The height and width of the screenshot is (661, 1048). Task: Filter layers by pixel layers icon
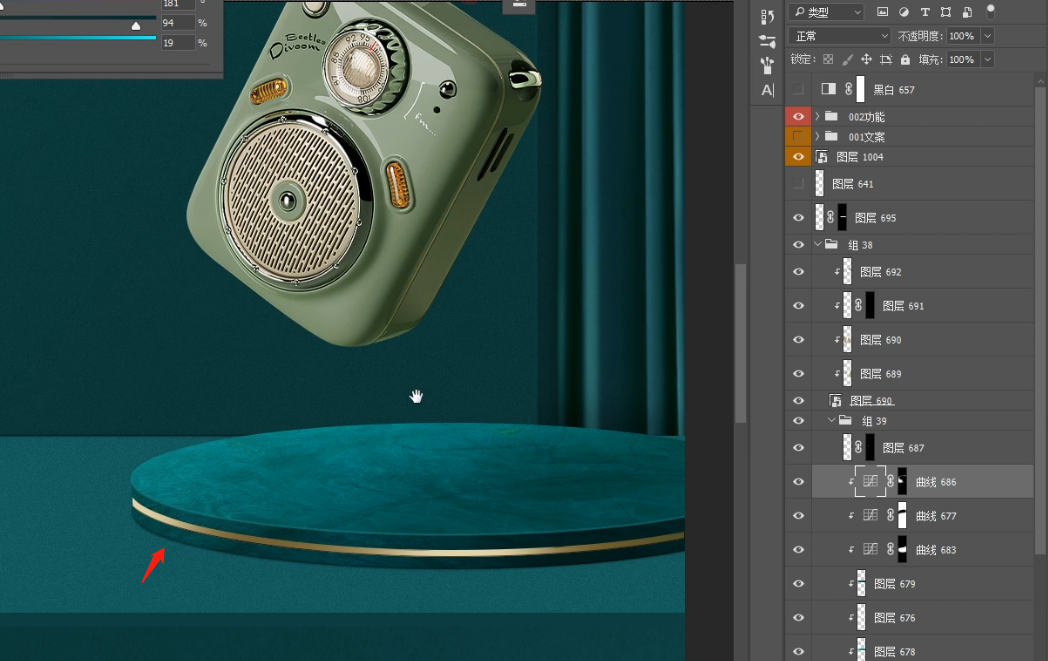click(883, 12)
